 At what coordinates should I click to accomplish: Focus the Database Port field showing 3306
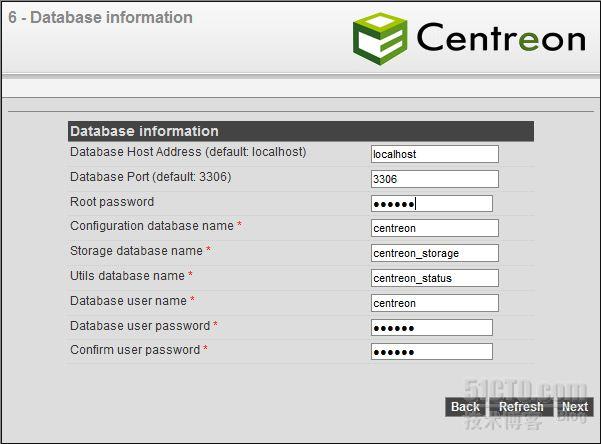434,179
